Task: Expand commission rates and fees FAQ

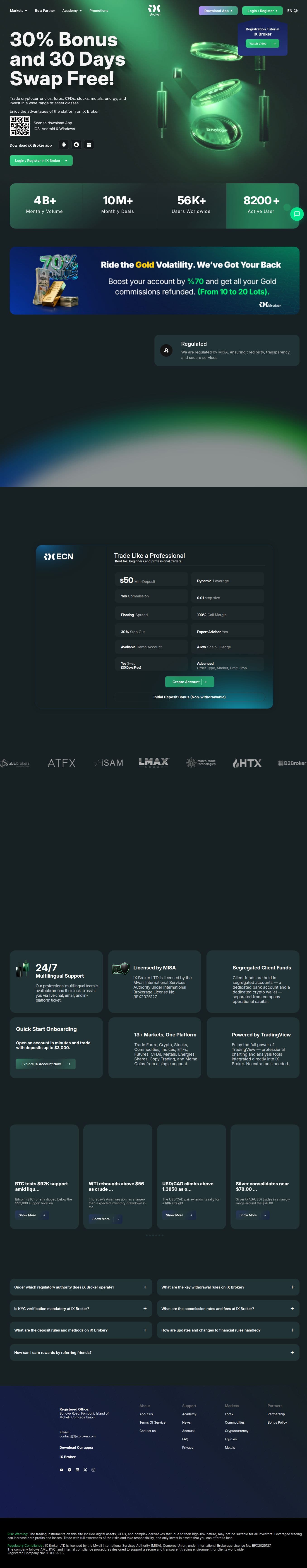Action: (x=228, y=1309)
